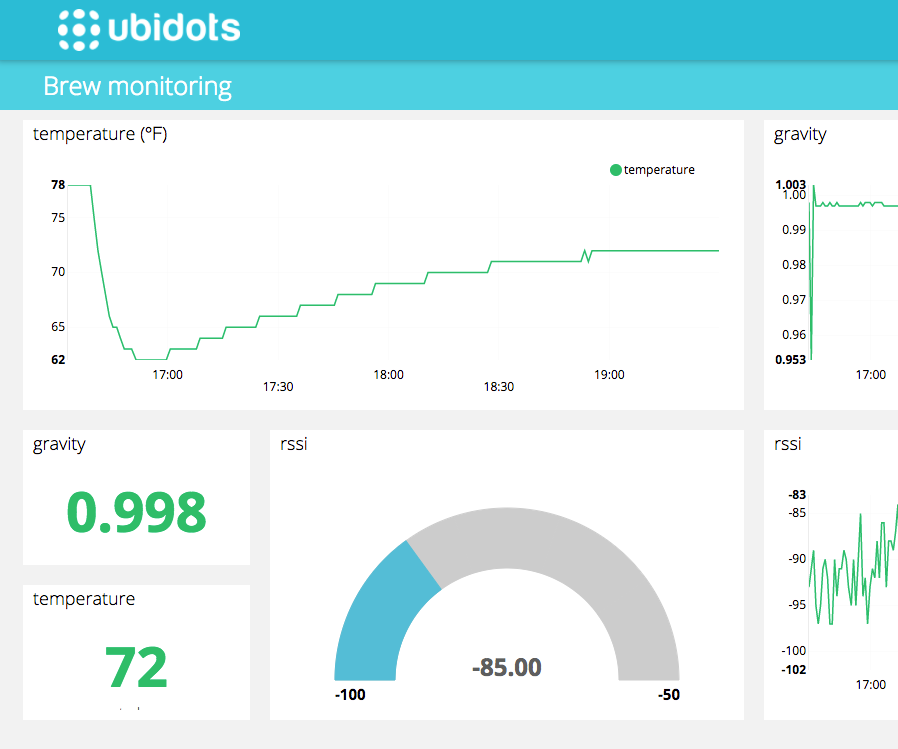Expand the rssi gauge widget header
This screenshot has height=749, width=898.
[293, 445]
